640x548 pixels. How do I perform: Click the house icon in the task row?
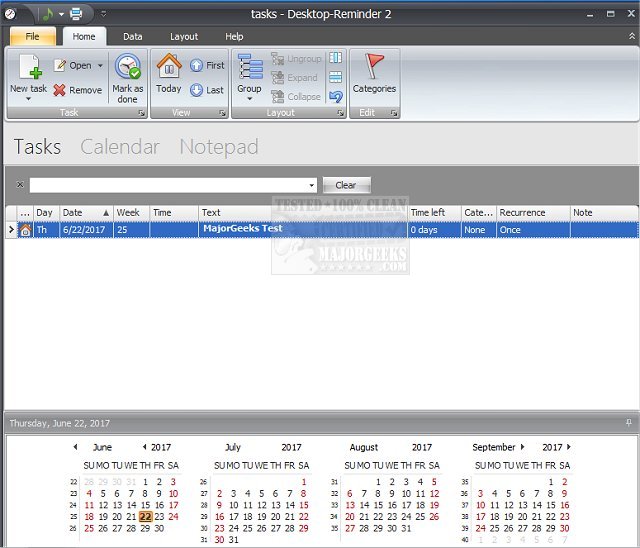25,230
